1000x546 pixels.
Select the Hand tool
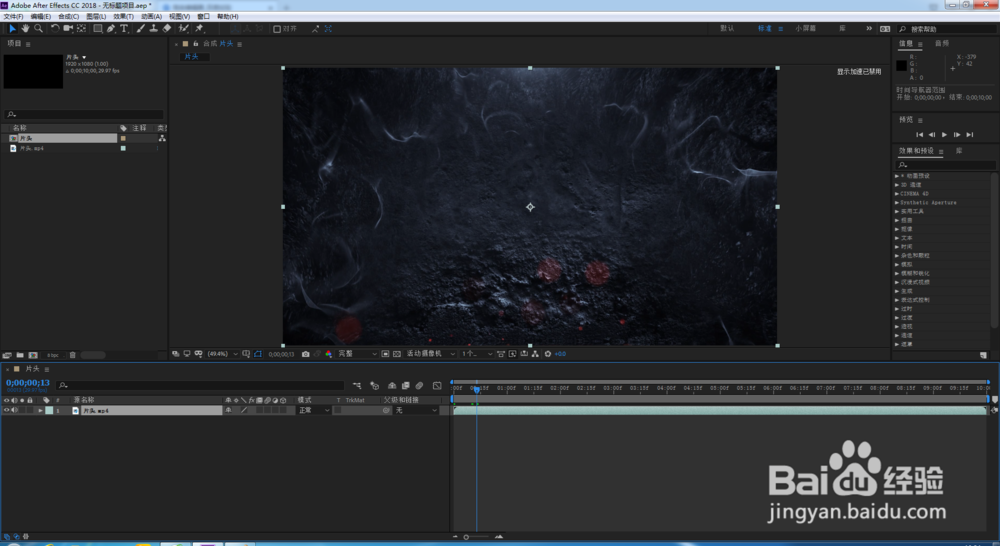[26, 29]
